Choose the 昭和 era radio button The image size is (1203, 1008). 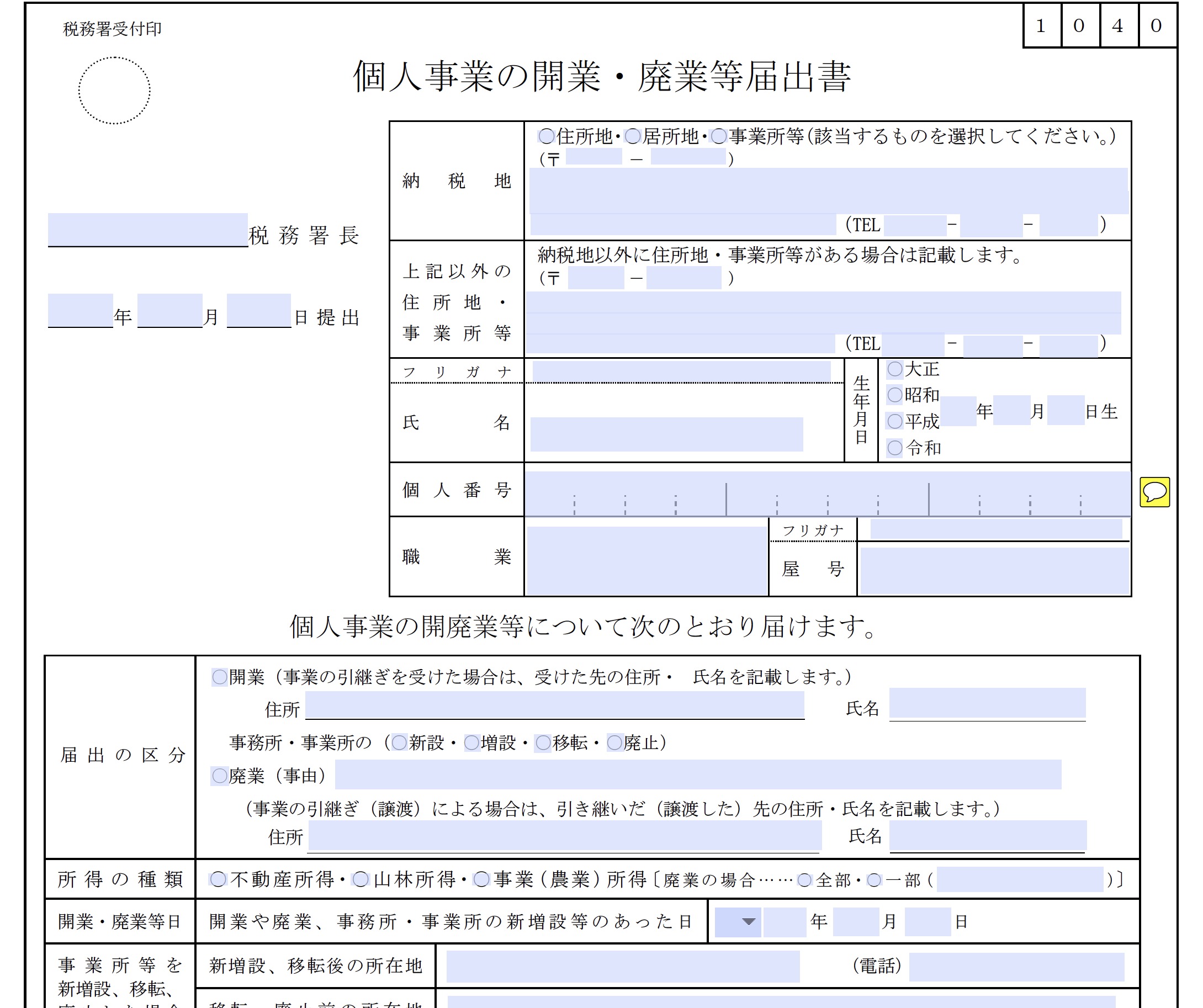pos(895,395)
